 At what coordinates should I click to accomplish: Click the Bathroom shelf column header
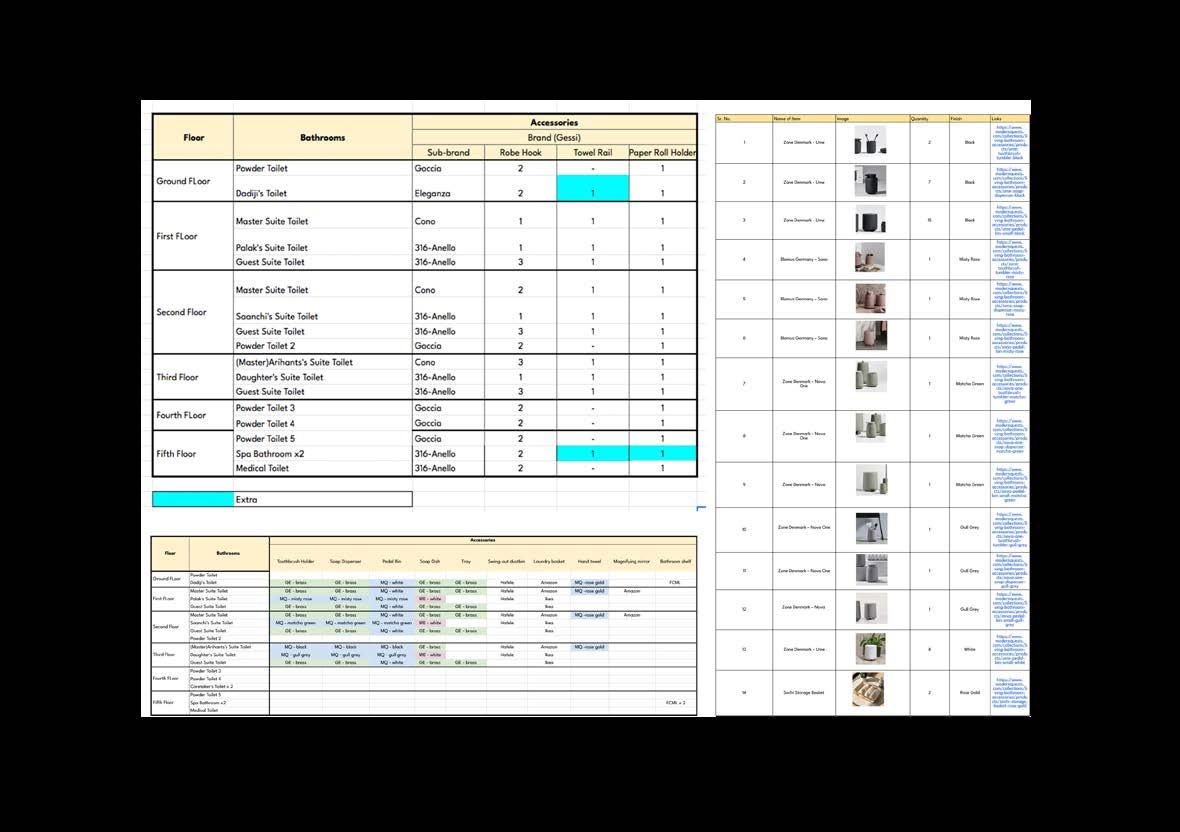click(675, 561)
